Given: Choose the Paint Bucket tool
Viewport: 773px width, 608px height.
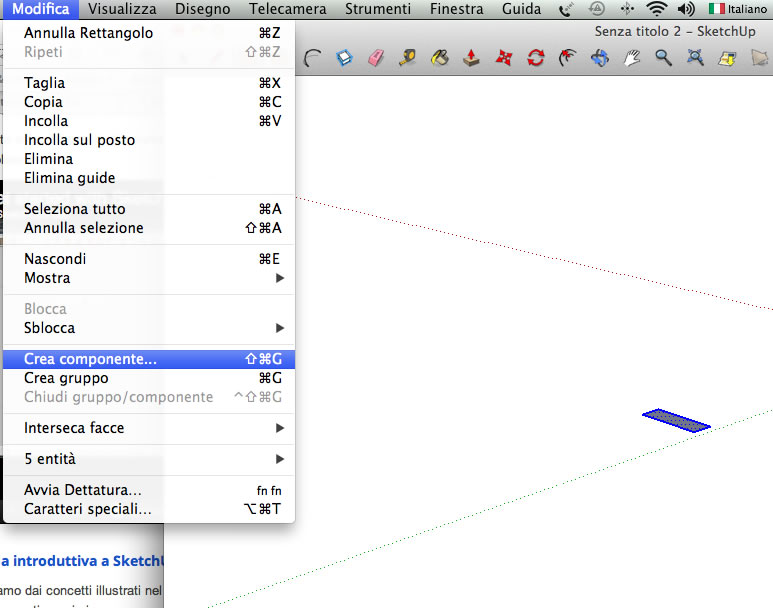Looking at the screenshot, I should click(x=439, y=58).
